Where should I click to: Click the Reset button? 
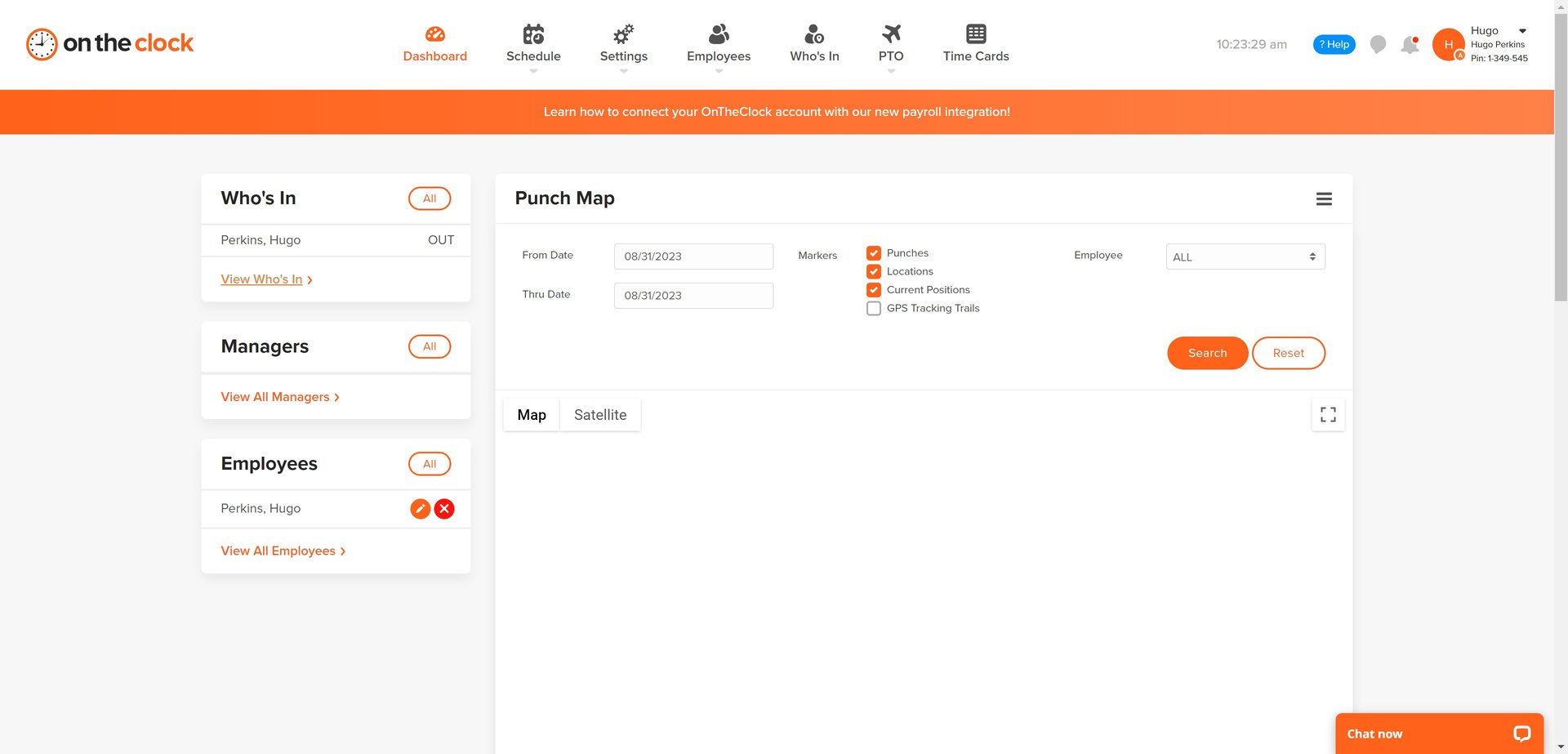coord(1288,353)
